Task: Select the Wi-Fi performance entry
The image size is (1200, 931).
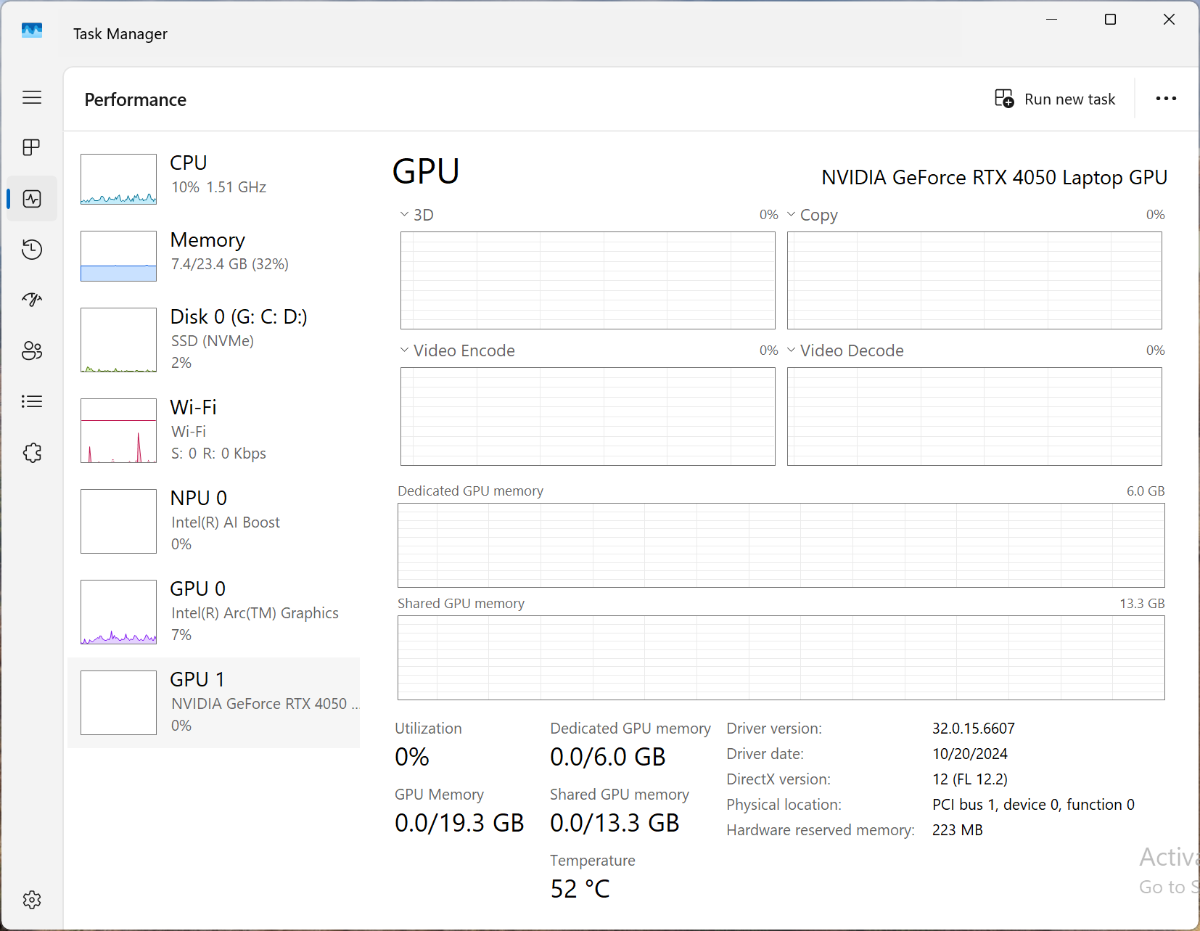Action: click(214, 429)
